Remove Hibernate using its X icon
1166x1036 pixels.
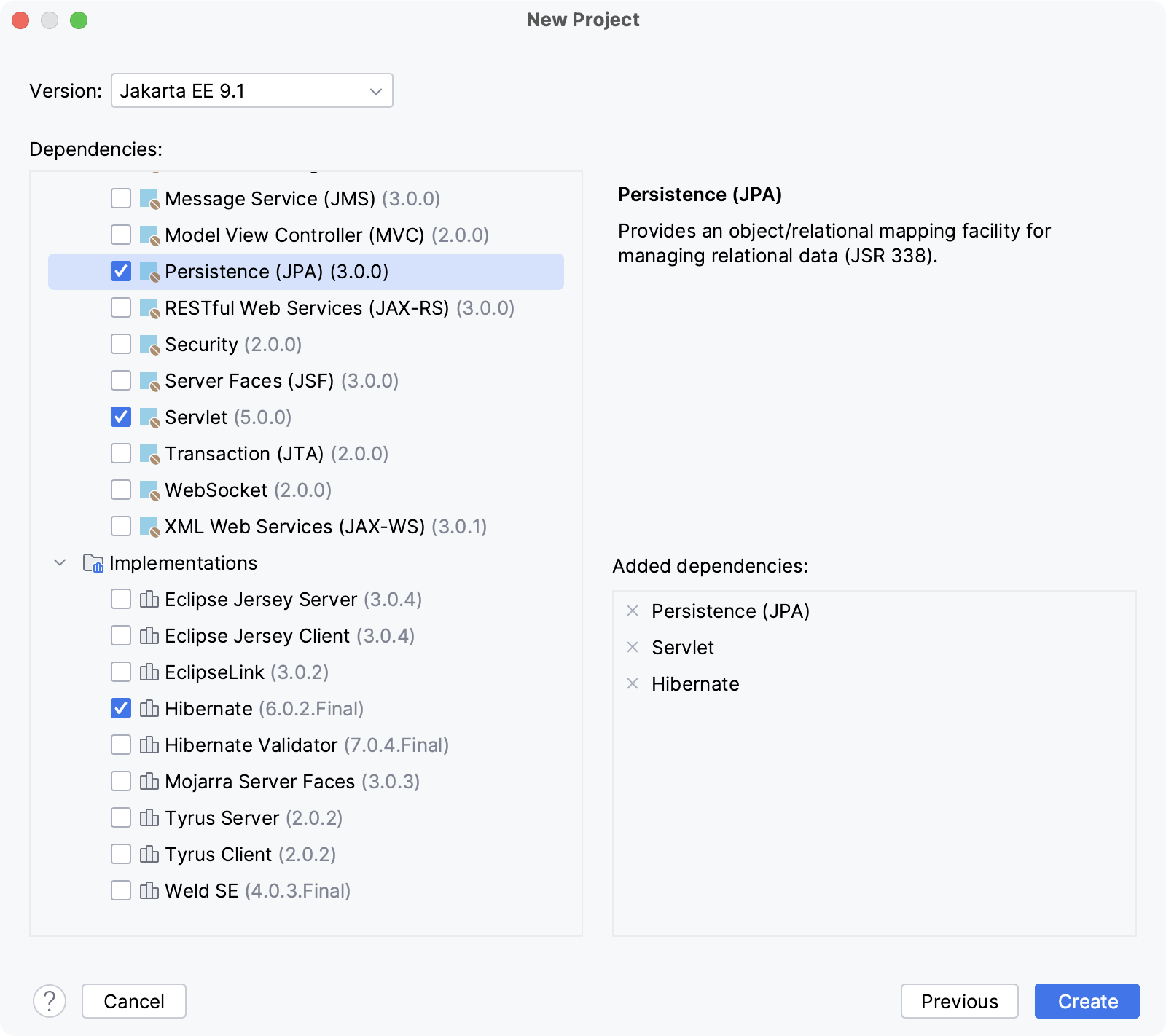click(x=631, y=683)
